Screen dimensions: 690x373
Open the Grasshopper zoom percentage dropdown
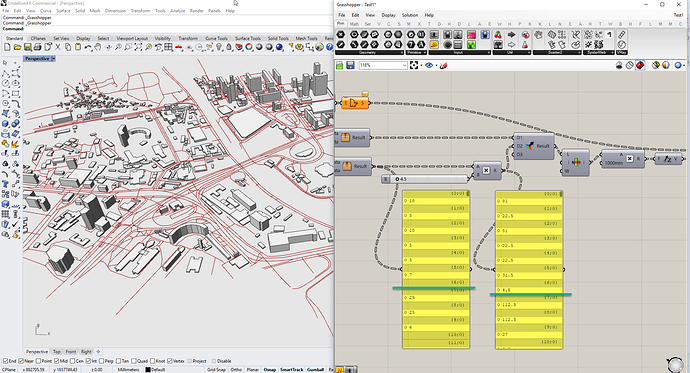404,66
